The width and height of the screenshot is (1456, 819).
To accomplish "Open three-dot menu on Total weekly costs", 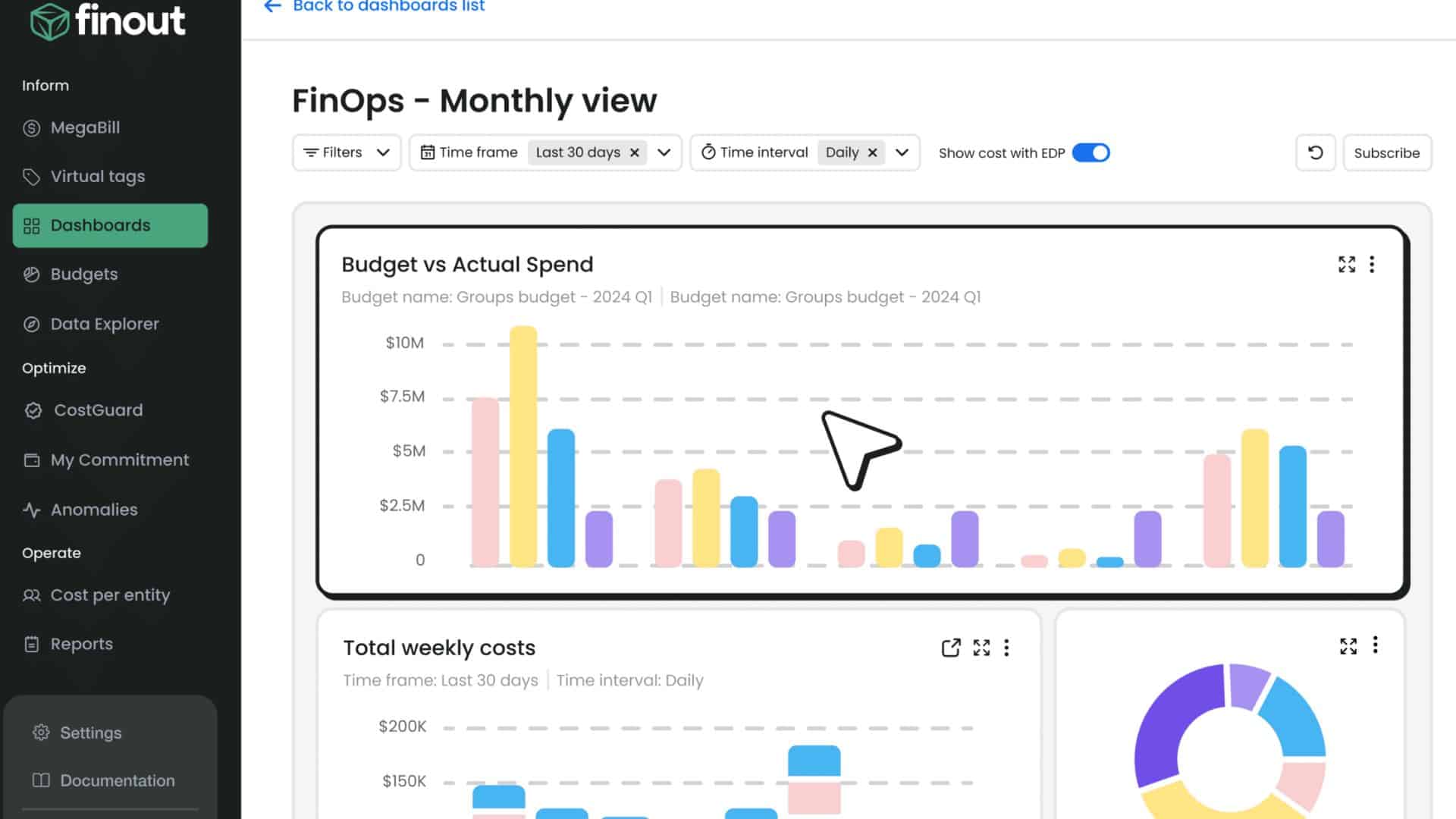I will pyautogui.click(x=1006, y=648).
